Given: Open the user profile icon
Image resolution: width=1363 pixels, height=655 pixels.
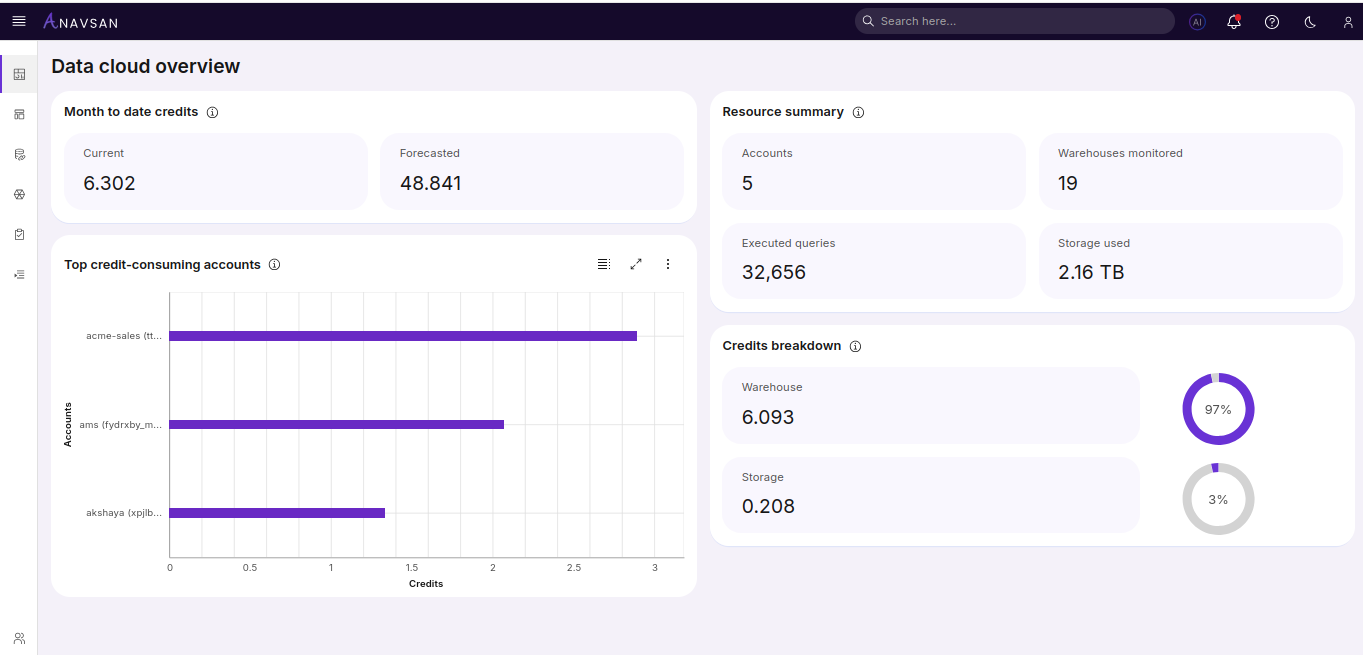Looking at the screenshot, I should tap(1347, 21).
